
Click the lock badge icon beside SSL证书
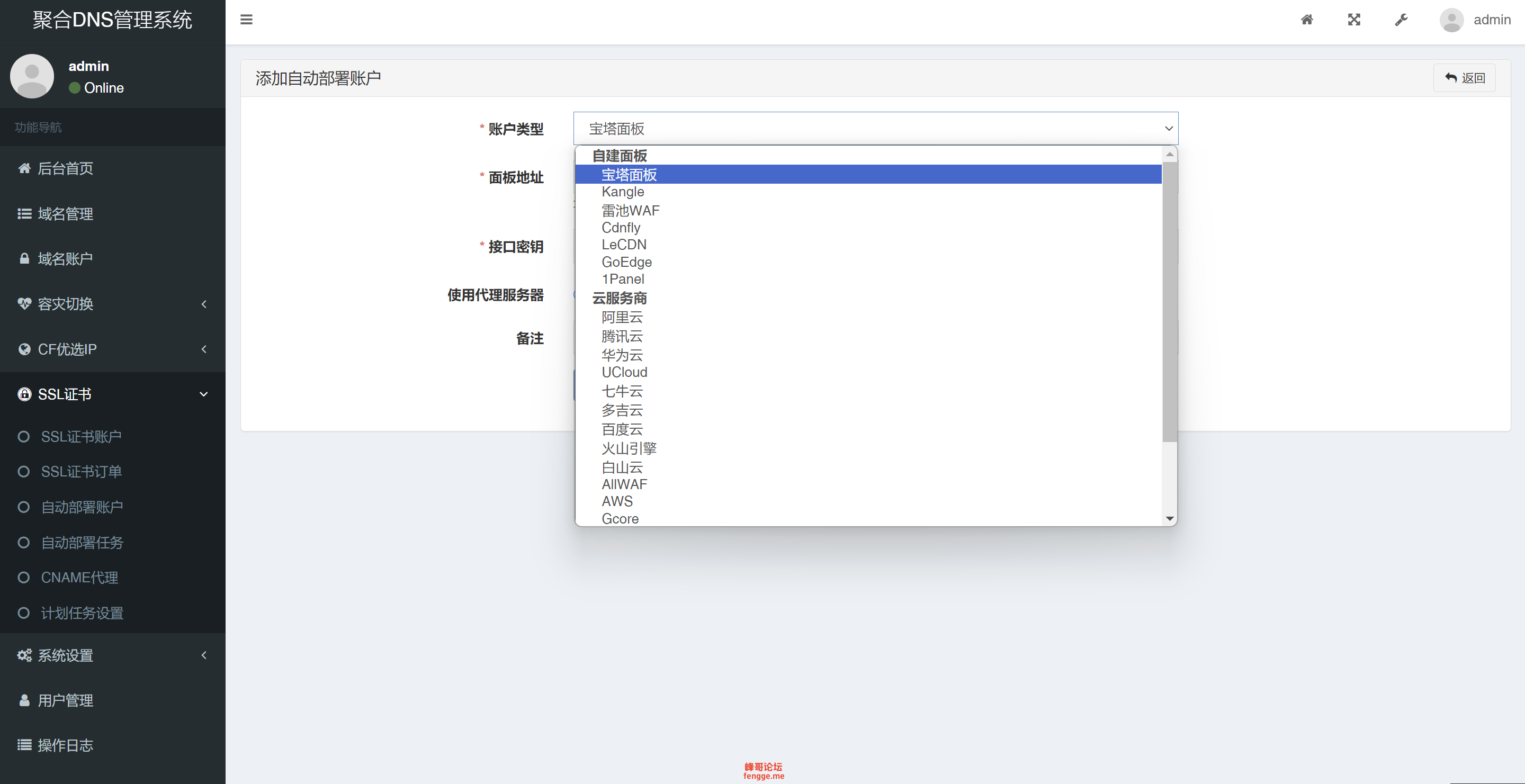coord(24,394)
